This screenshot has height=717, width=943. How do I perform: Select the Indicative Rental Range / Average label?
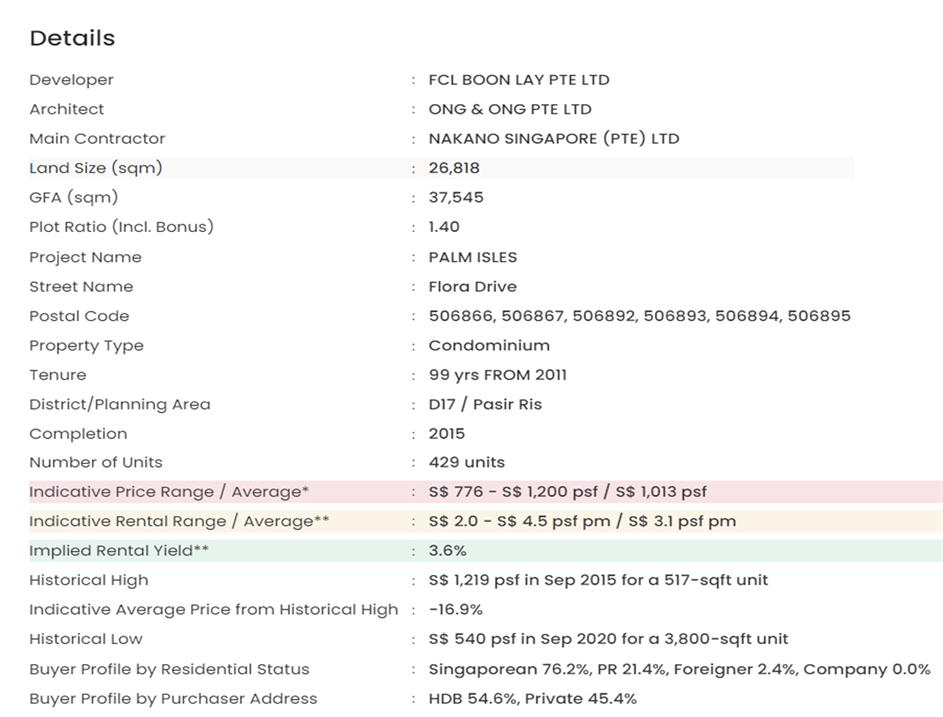click(x=179, y=521)
